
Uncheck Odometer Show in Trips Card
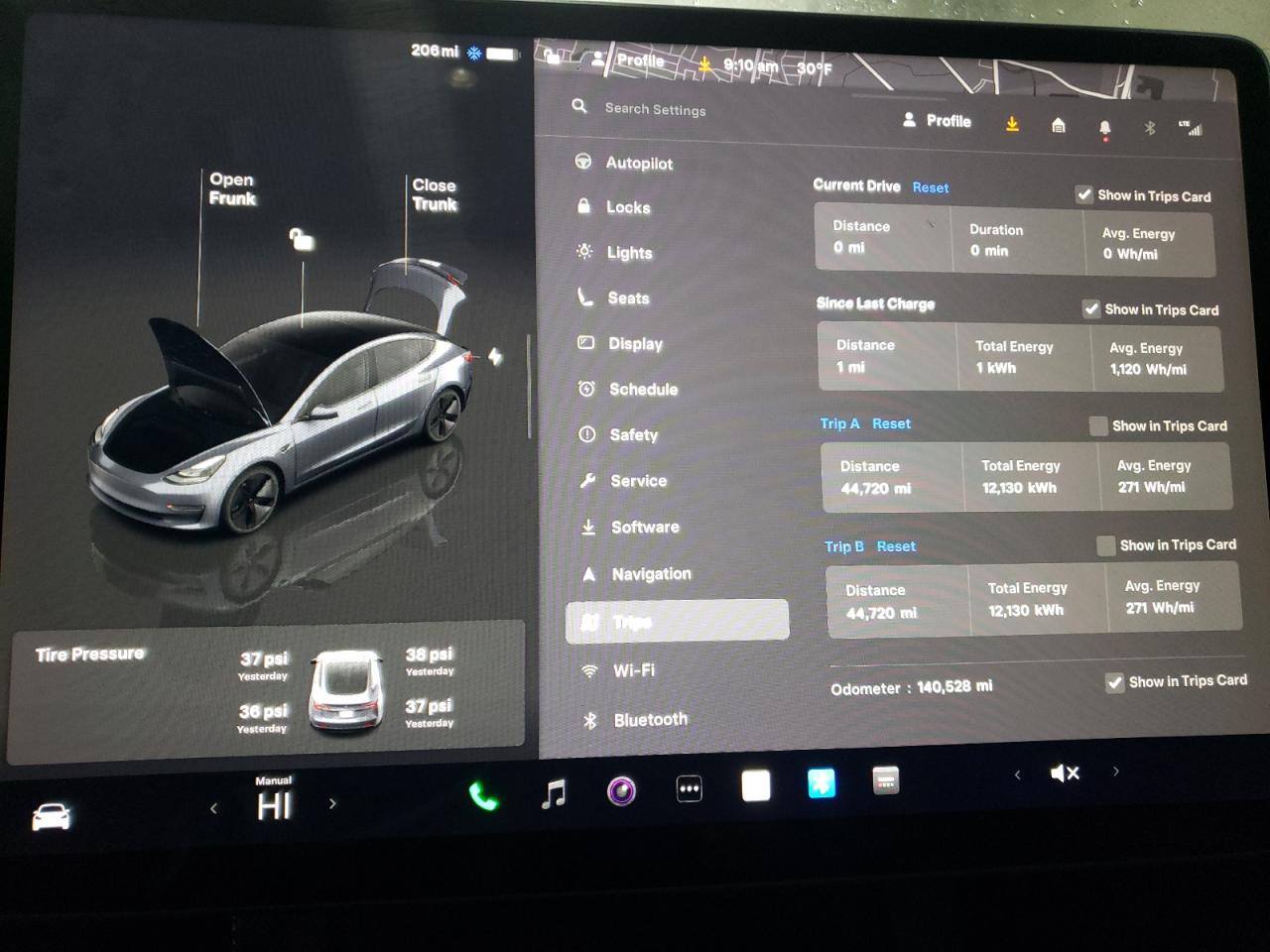1114,682
